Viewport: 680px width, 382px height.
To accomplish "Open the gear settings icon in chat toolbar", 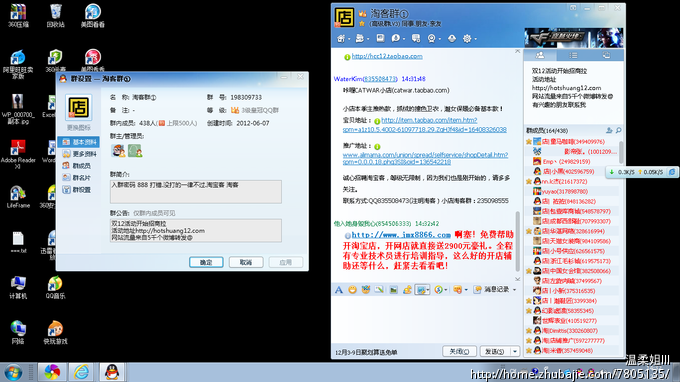I will pos(467,39).
